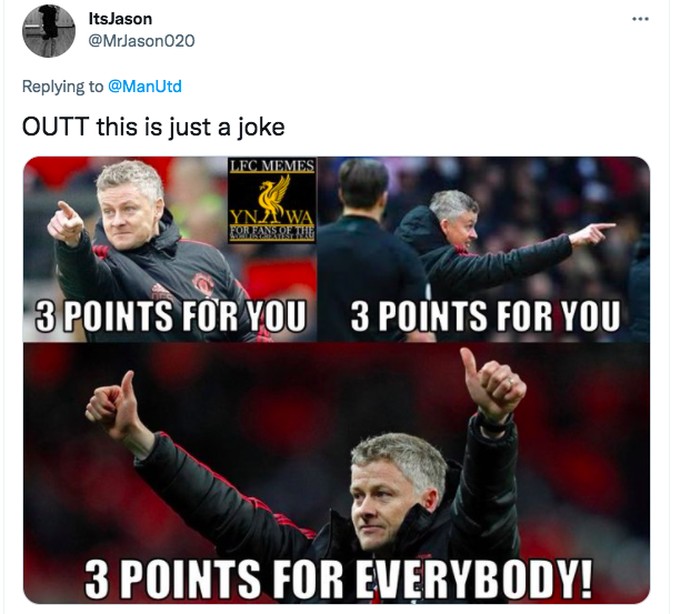Follow the @ManUtd mention link
The image size is (700, 614).
click(145, 86)
